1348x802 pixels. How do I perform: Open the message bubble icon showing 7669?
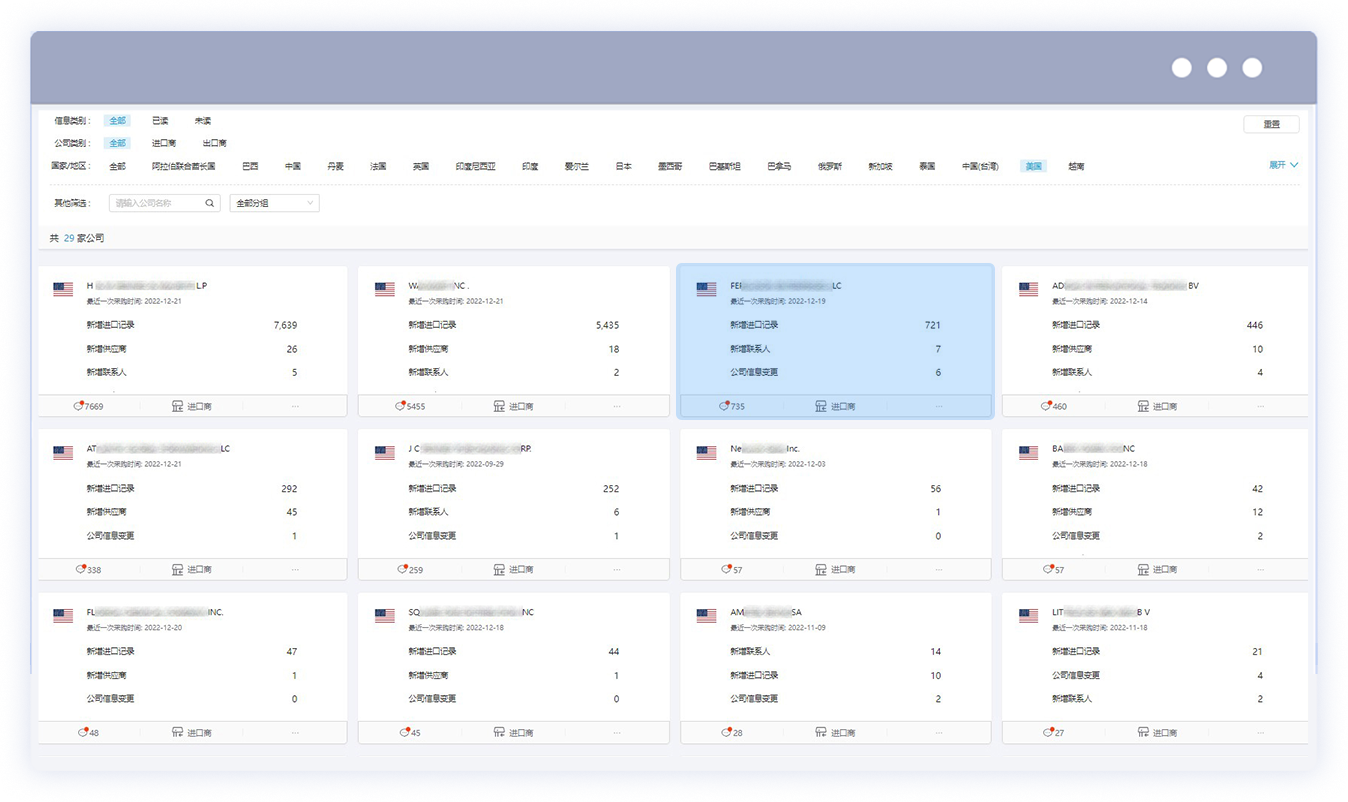(80, 406)
